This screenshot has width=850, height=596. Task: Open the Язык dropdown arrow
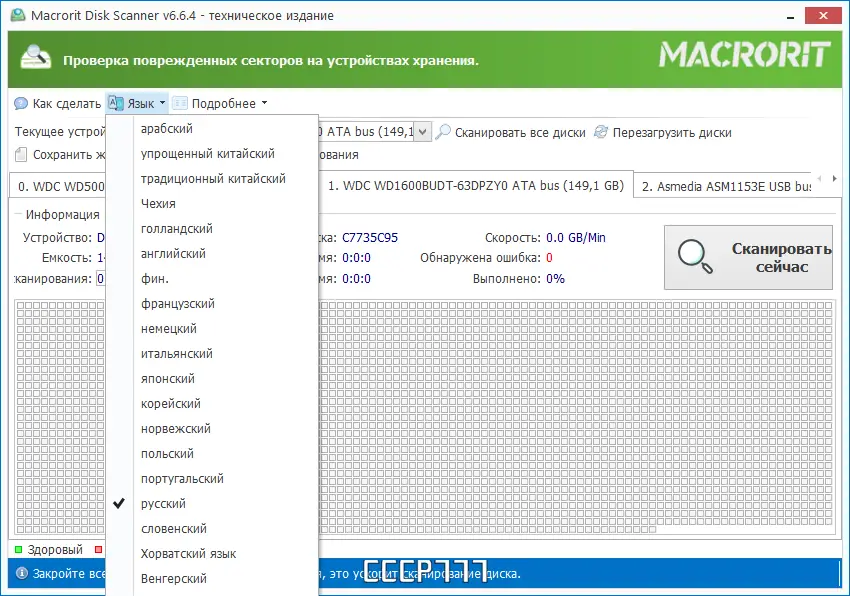pos(162,102)
